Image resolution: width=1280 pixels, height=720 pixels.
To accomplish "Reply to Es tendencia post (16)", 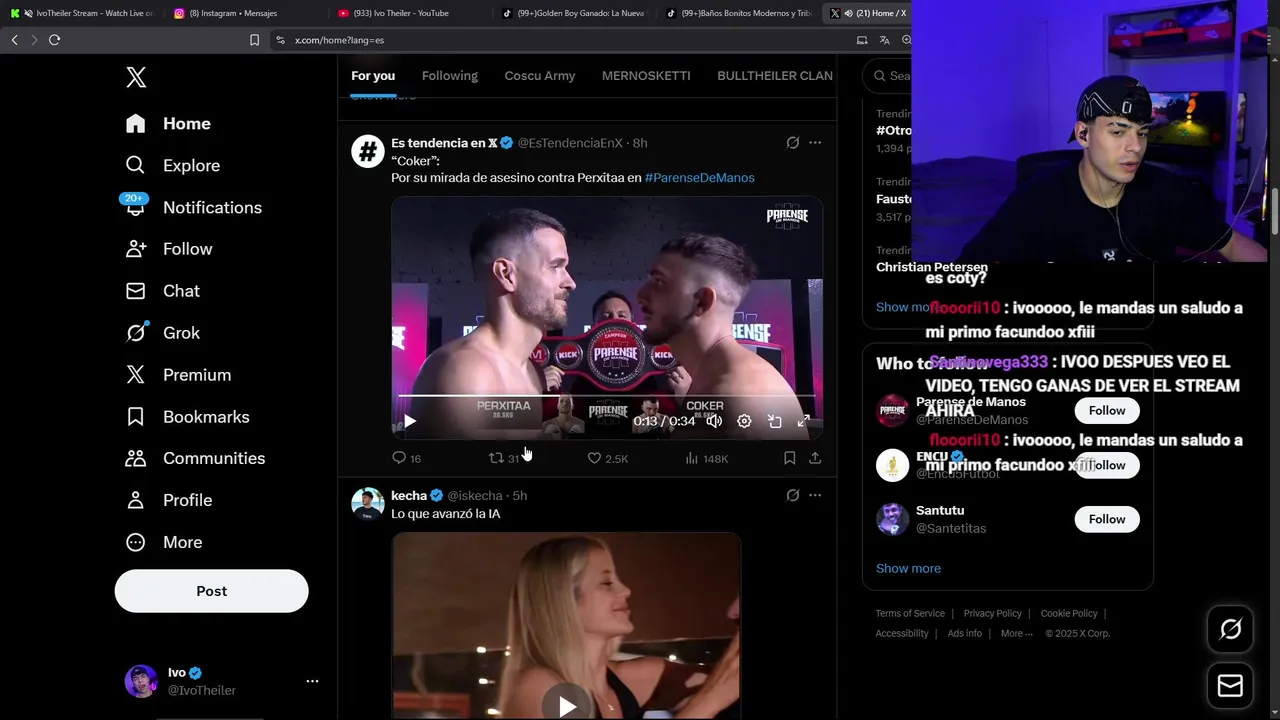I will pos(406,458).
